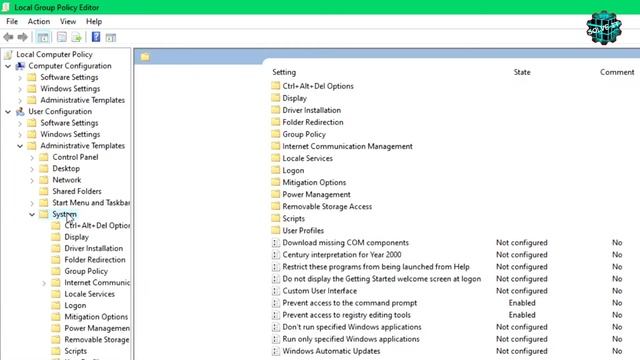This screenshot has height=360, width=640.
Task: Select Mitigation Options in the tree
Action: (96, 317)
